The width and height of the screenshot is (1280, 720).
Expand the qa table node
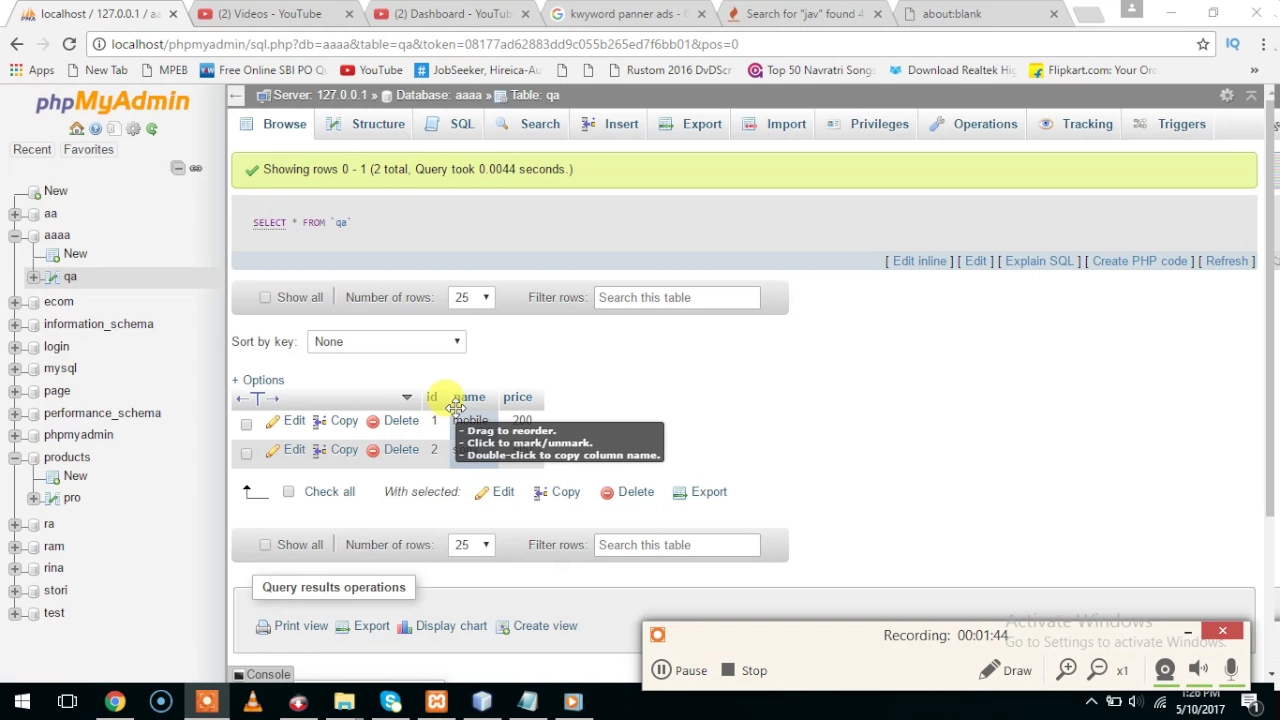click(34, 277)
